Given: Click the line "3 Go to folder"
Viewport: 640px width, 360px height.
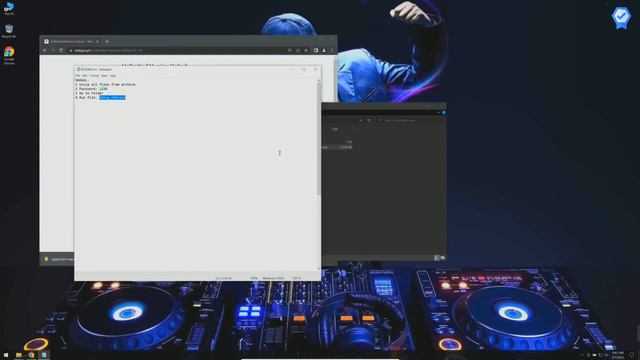Looking at the screenshot, I should click(89, 93).
